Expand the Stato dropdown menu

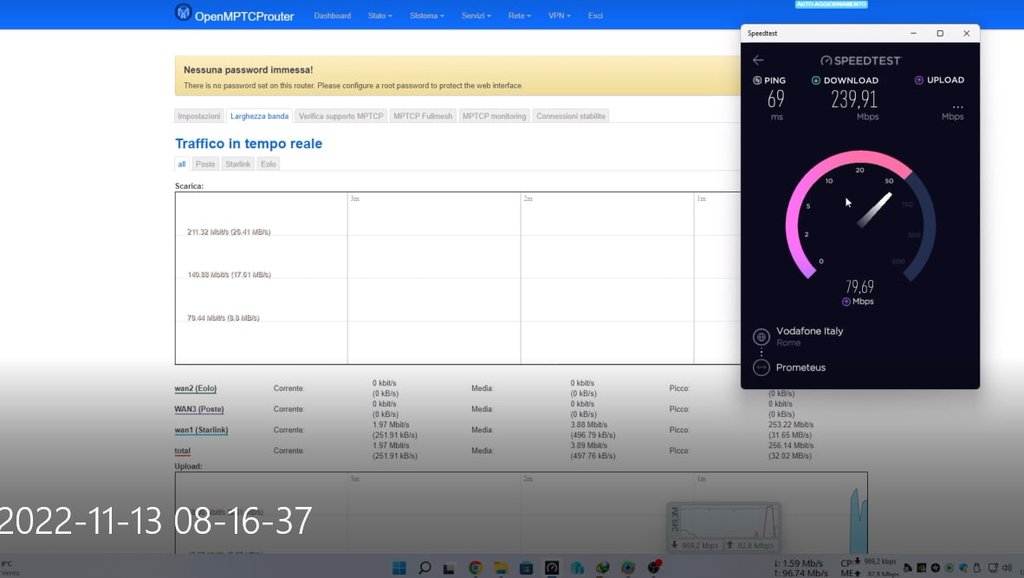click(379, 16)
